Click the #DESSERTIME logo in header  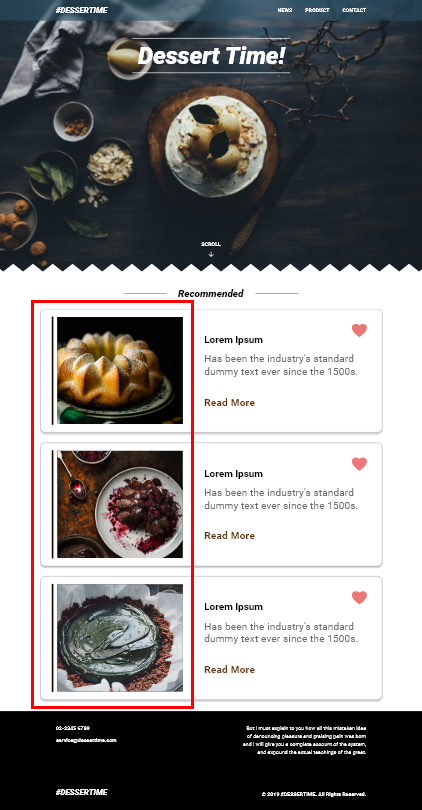tap(82, 10)
